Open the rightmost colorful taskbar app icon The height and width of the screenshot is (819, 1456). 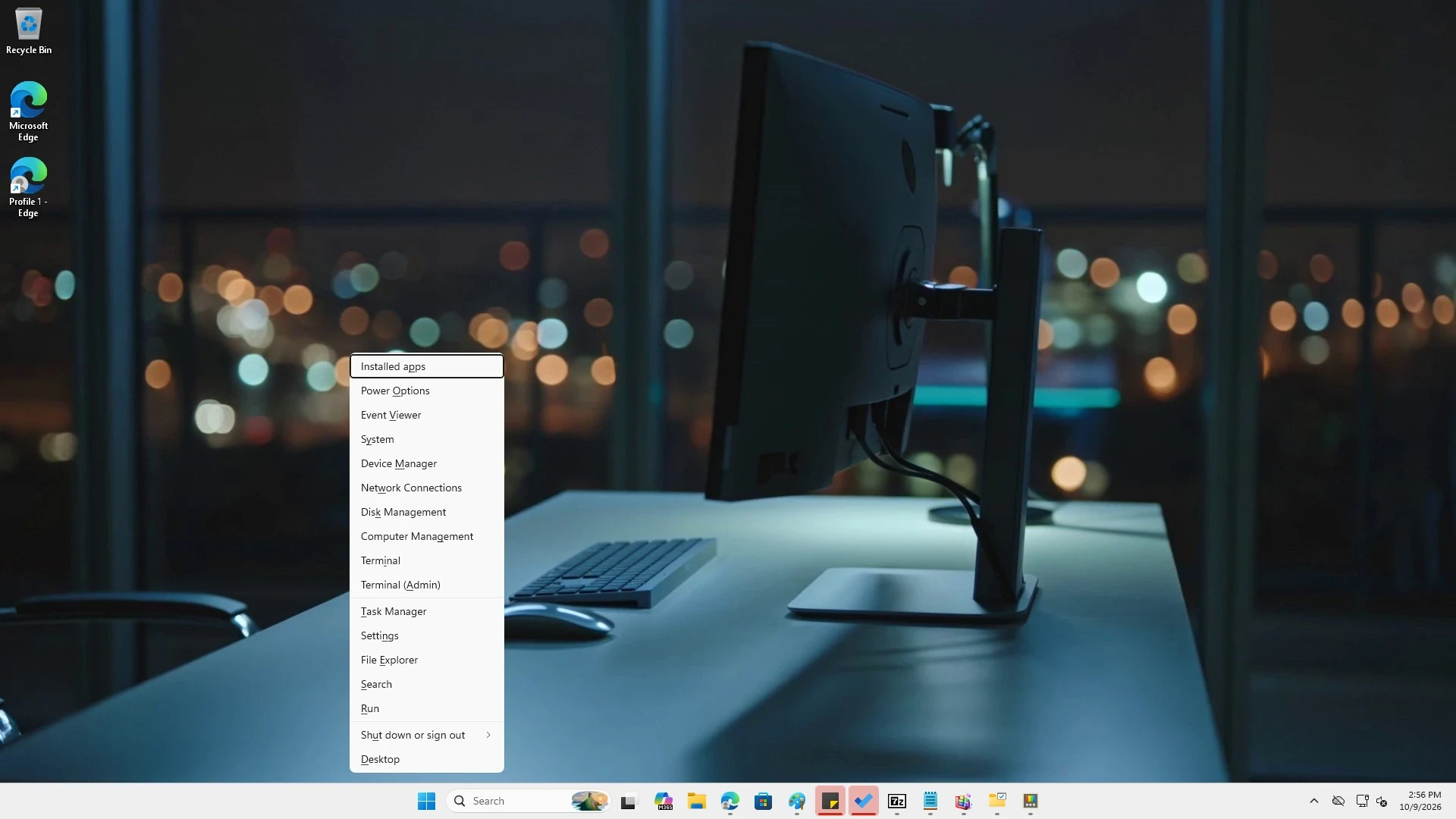point(1031,801)
